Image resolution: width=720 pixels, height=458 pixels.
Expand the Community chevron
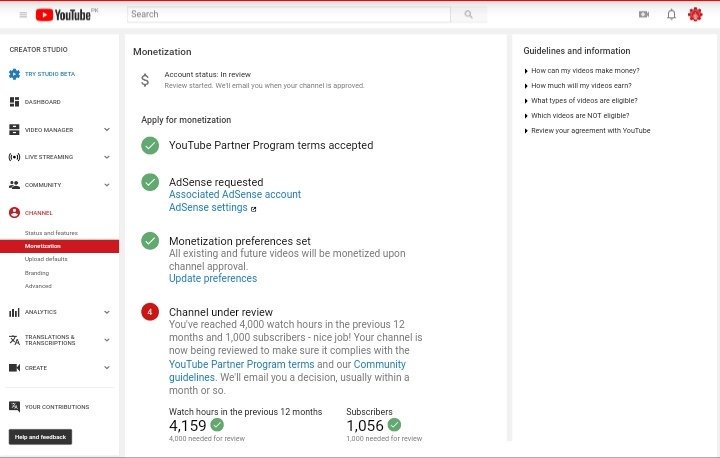pos(107,185)
